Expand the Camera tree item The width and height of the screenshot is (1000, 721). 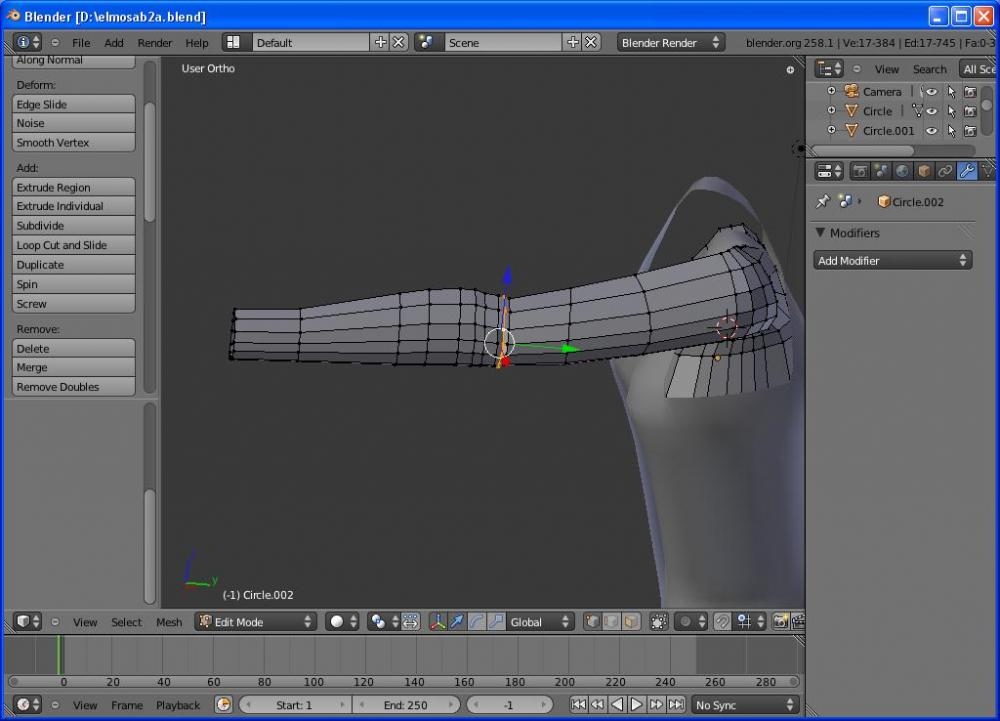coord(831,91)
